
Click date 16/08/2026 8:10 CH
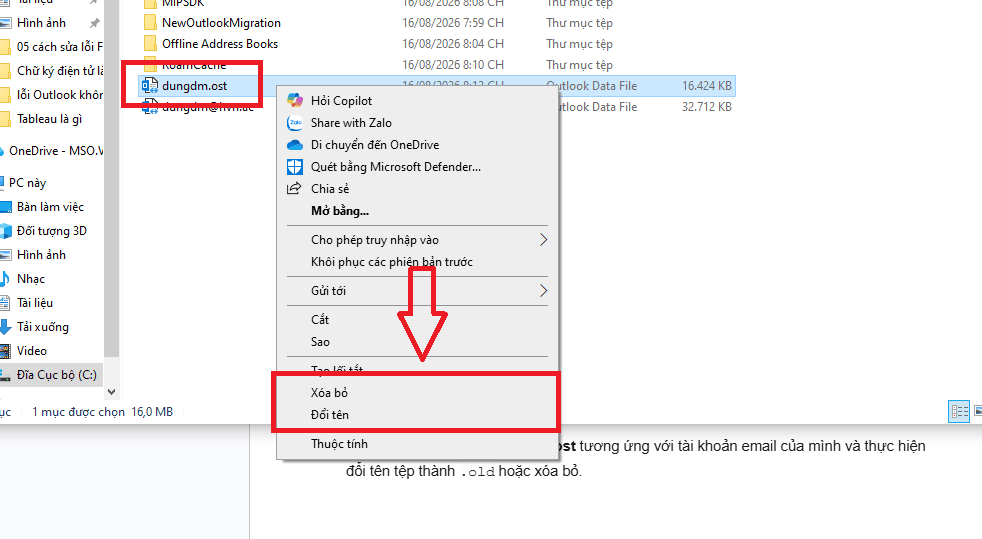point(453,64)
